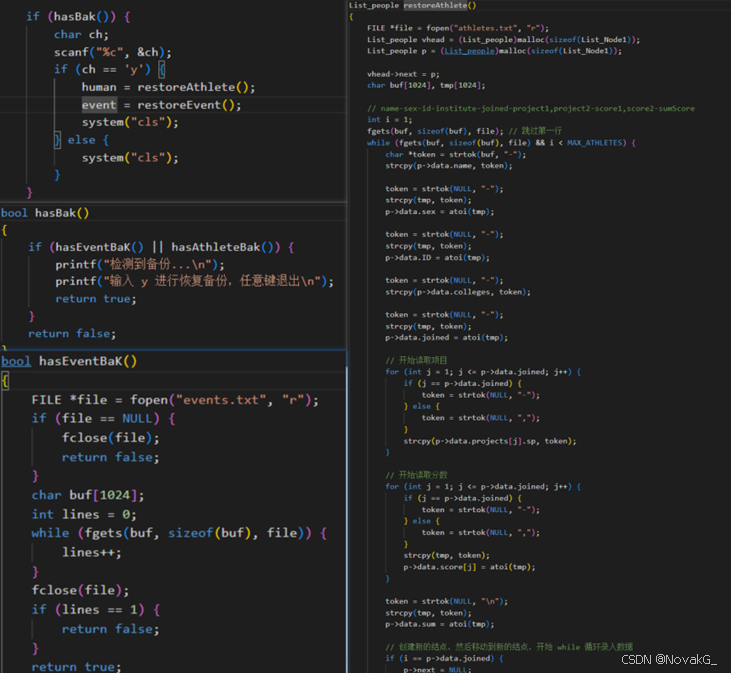Click the '// 开始读取项目' comment
Screen dimensions: 731x673
click(x=416, y=360)
